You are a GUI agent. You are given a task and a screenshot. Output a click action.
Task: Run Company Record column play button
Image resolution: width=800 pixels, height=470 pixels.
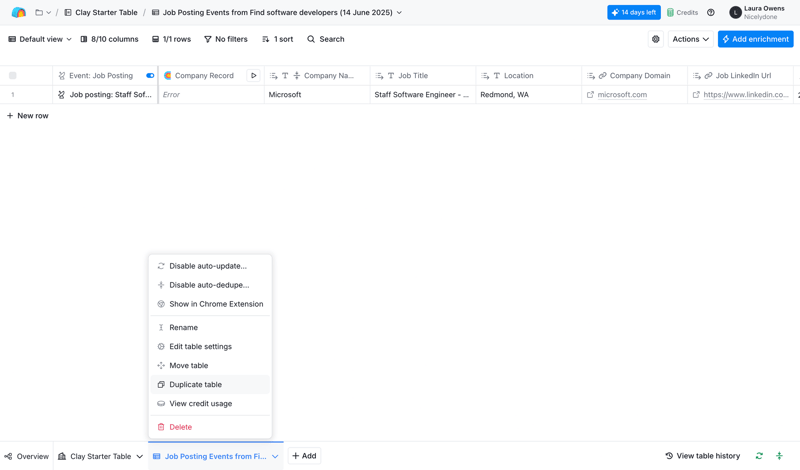coord(254,76)
